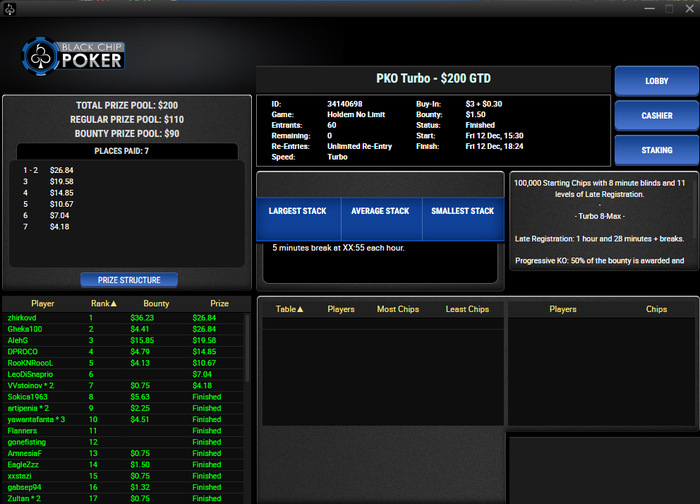The width and height of the screenshot is (700, 504).
Task: Click Players header in right panel
Action: (562, 309)
